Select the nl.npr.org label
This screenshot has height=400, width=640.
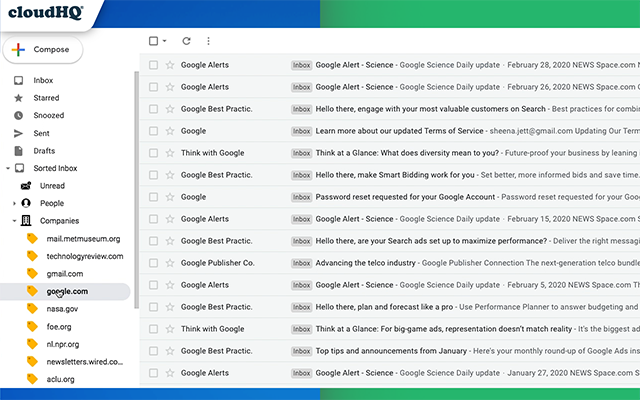point(62,344)
